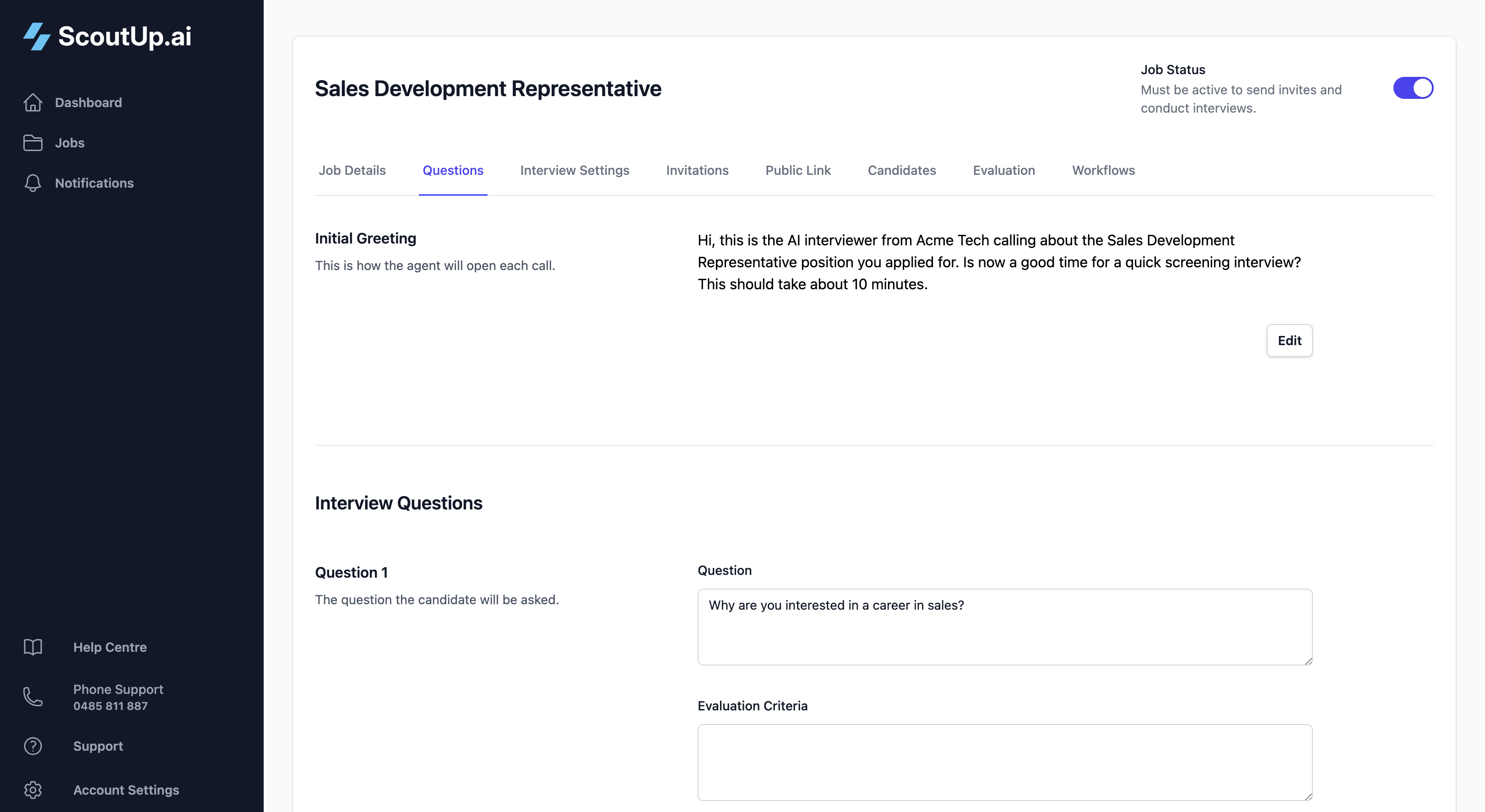Image resolution: width=1485 pixels, height=812 pixels.
Task: View the Evaluation tab
Action: [x=1003, y=171]
